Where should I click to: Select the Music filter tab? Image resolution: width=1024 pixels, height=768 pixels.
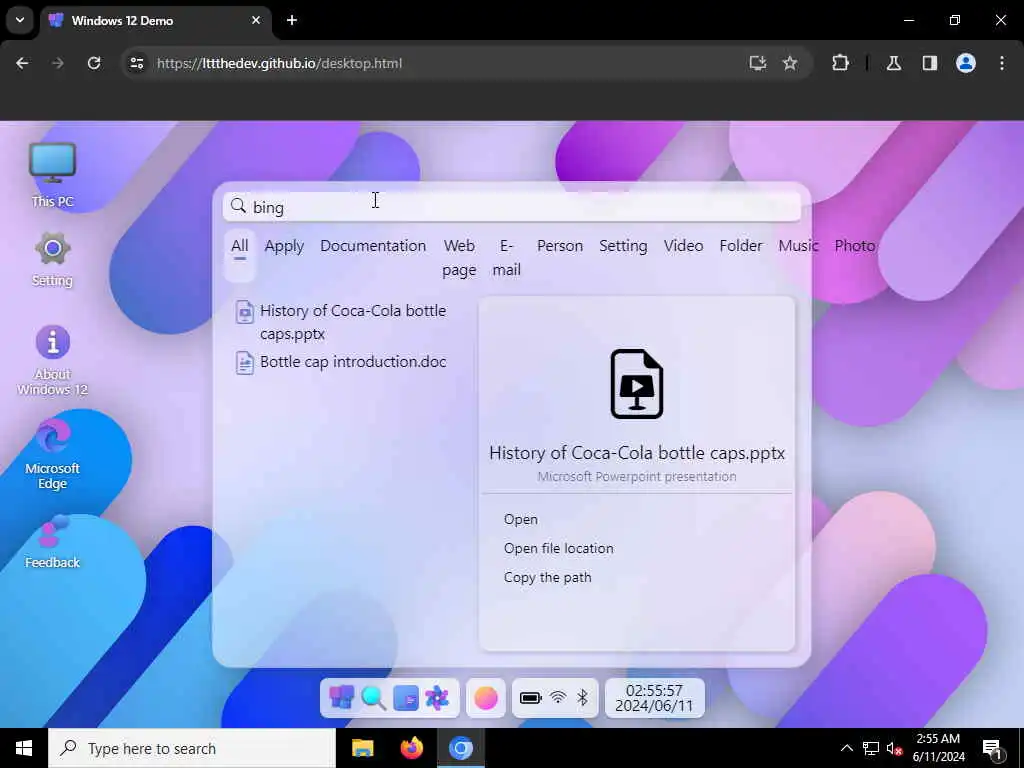point(798,246)
